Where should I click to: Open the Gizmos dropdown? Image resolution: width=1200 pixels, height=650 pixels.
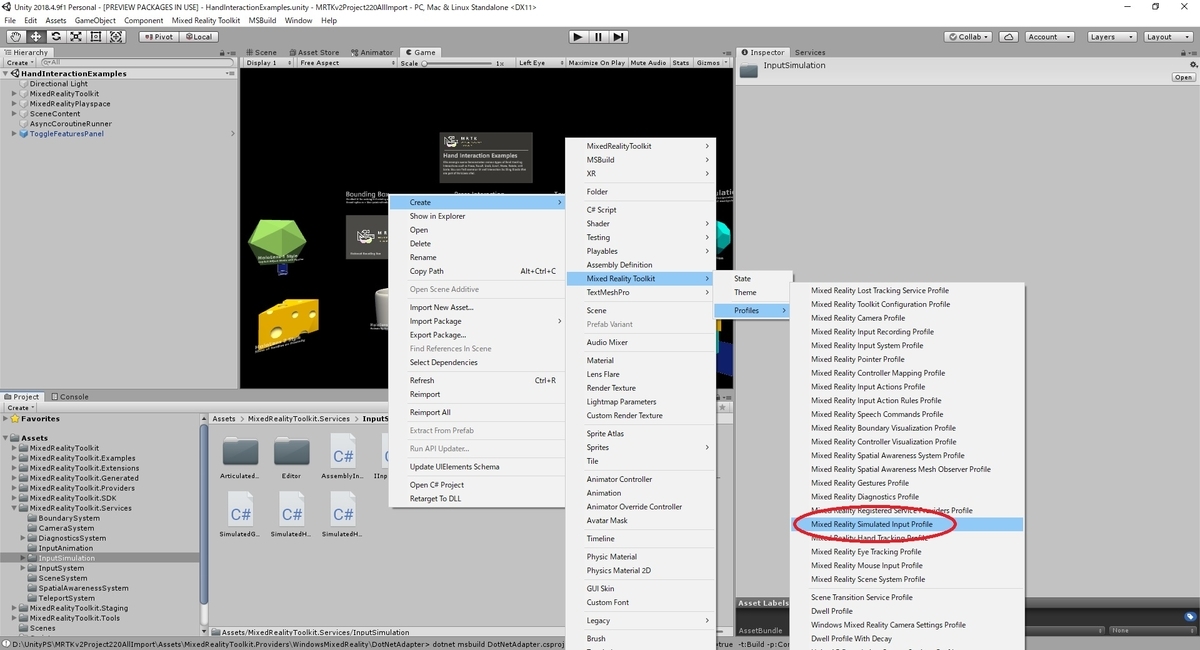point(711,63)
